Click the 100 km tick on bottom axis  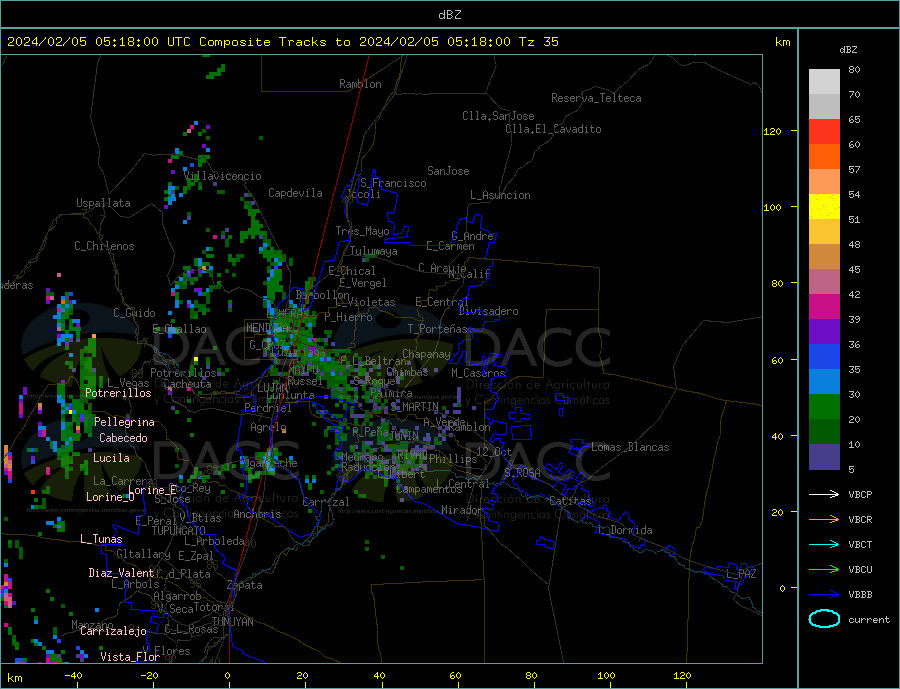coord(606,676)
